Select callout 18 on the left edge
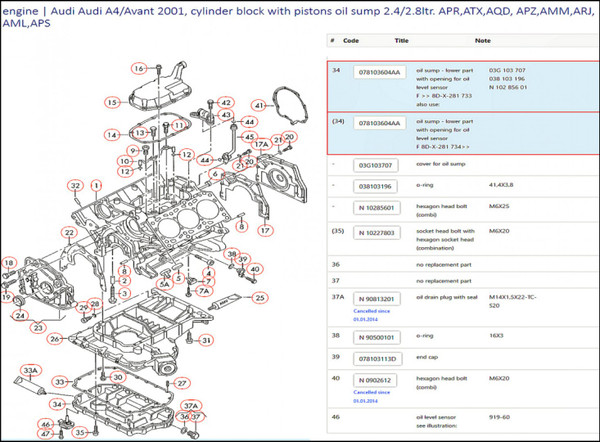Viewport: 600px width, 442px height. click(x=9, y=263)
